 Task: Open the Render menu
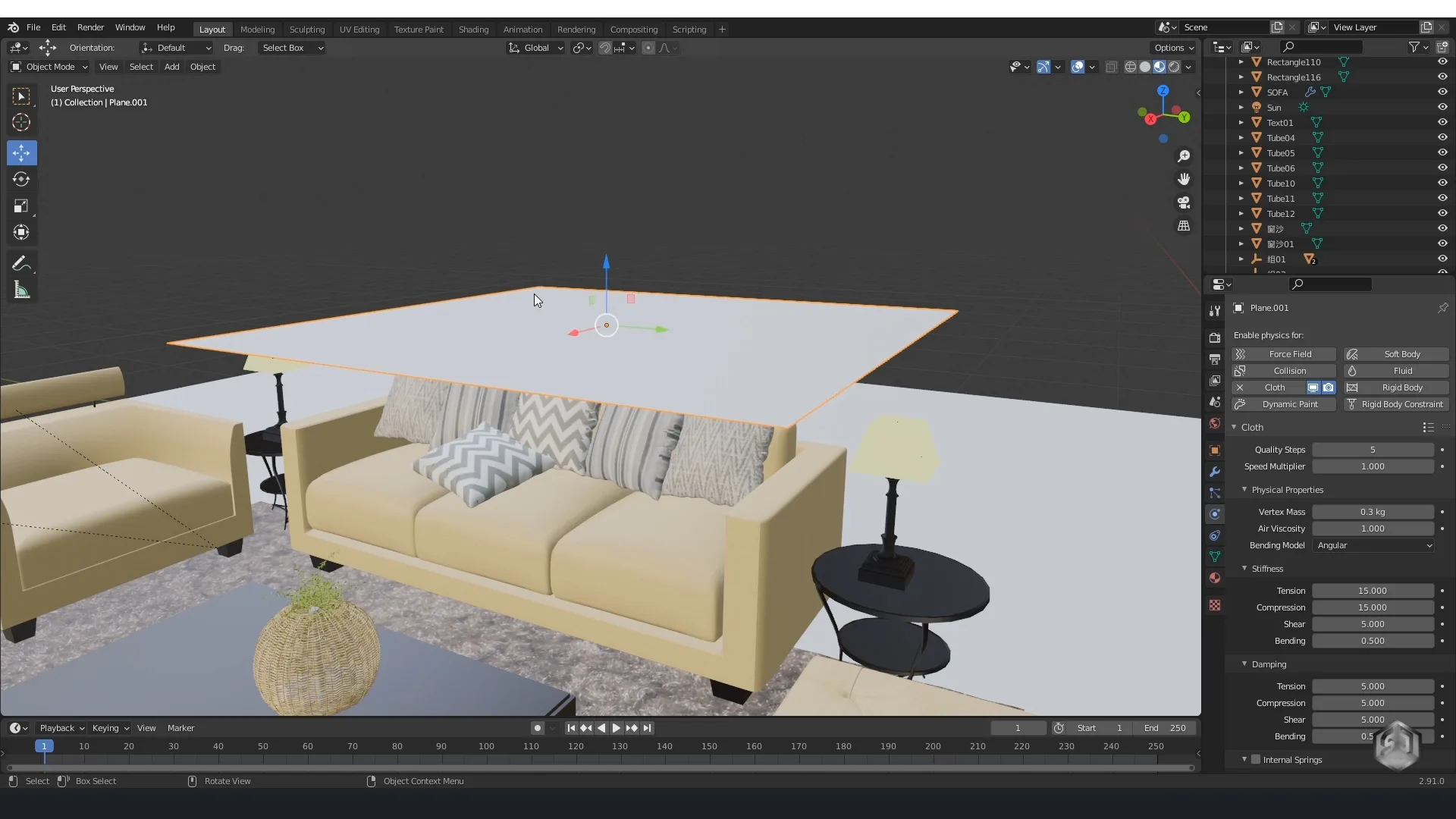tap(90, 27)
